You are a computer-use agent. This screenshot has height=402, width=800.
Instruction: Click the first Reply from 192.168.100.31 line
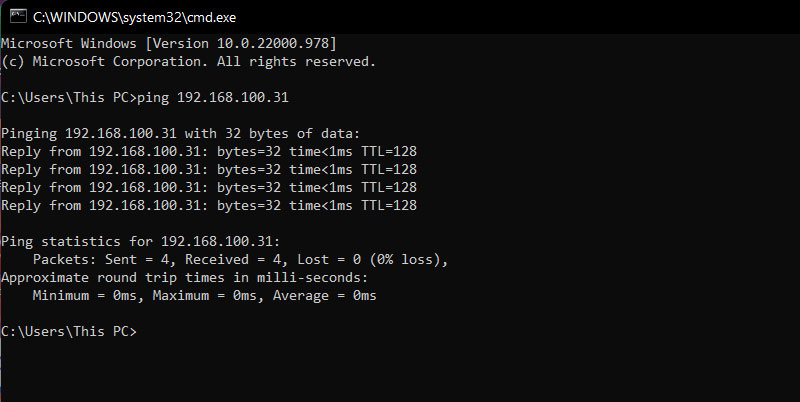coord(209,152)
